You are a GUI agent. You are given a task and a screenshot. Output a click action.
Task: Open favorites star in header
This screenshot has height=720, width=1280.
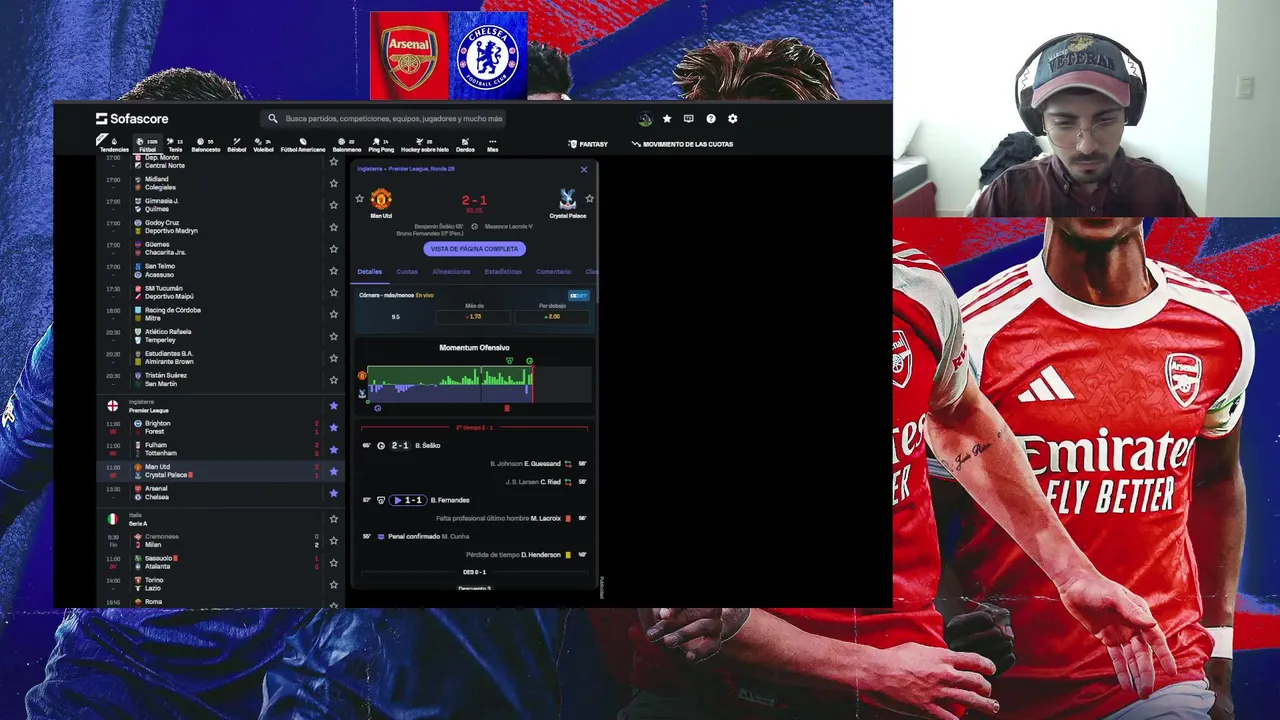coord(667,119)
